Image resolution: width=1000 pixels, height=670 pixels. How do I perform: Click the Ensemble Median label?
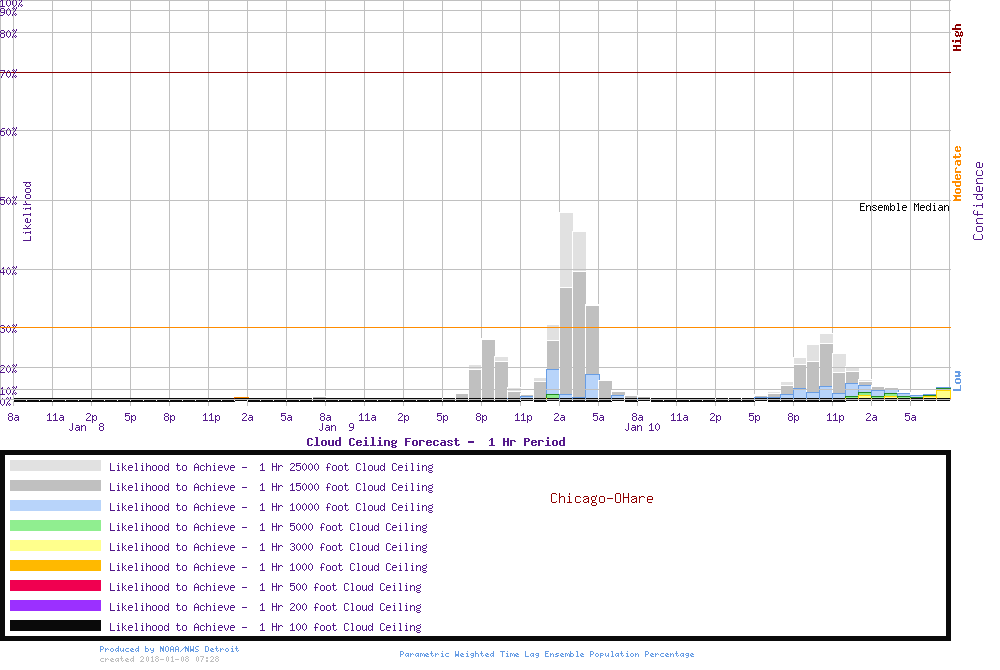coord(904,208)
